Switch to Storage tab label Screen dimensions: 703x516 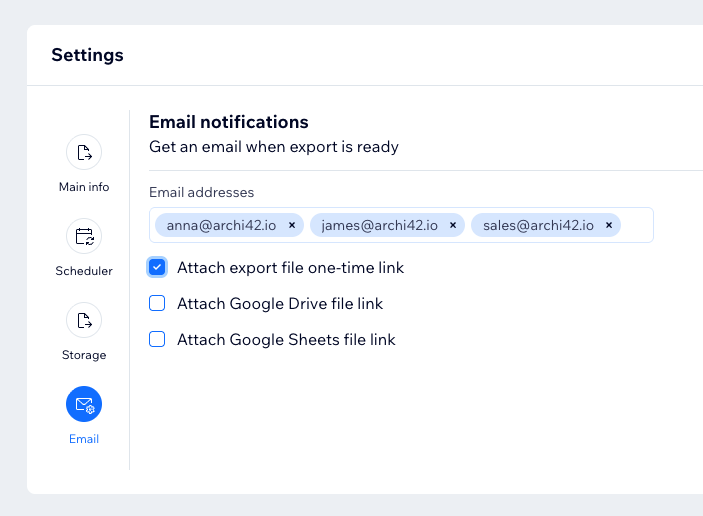click(84, 355)
